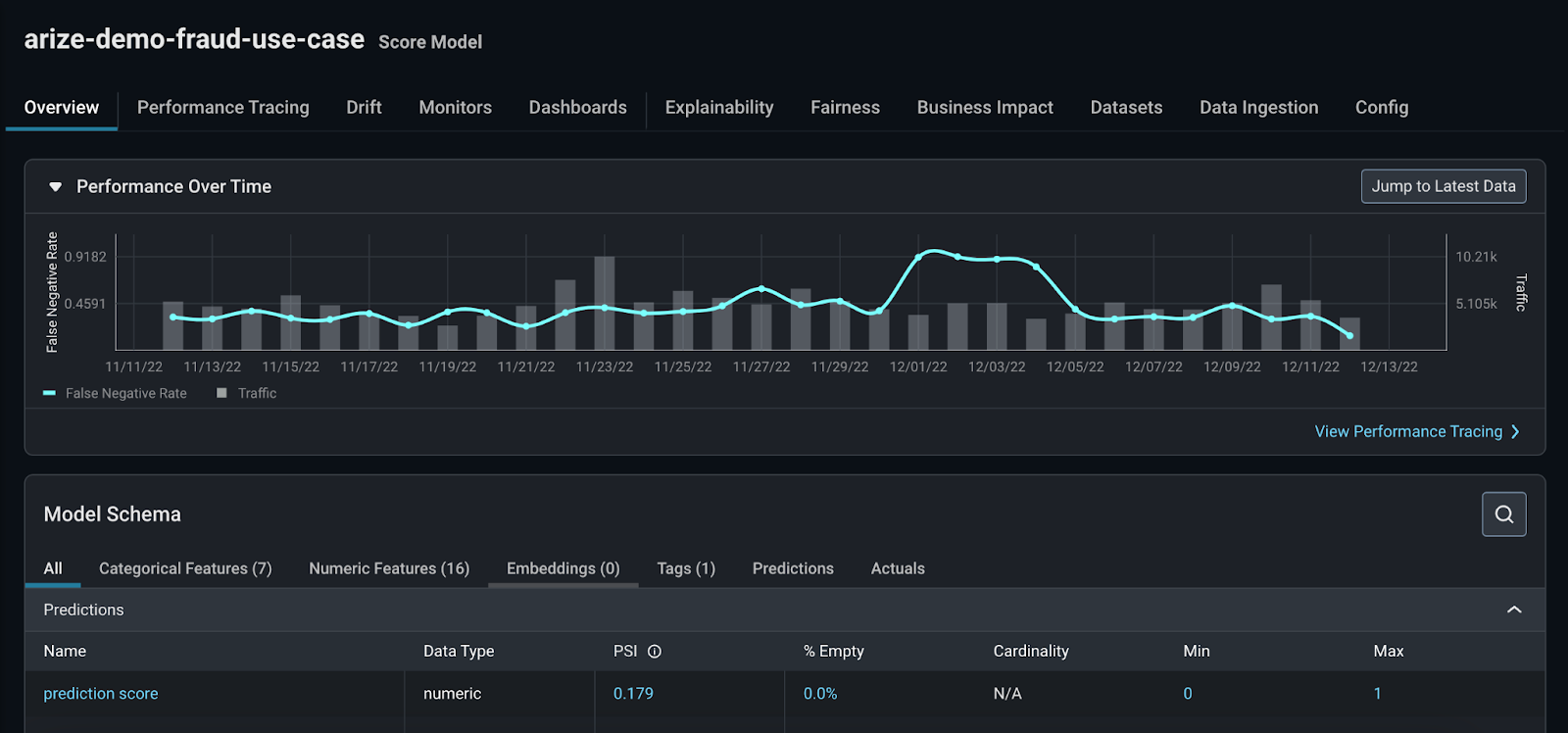Click the 12/01/22 peak data point
Image resolution: width=1568 pixels, height=733 pixels.
[918, 257]
